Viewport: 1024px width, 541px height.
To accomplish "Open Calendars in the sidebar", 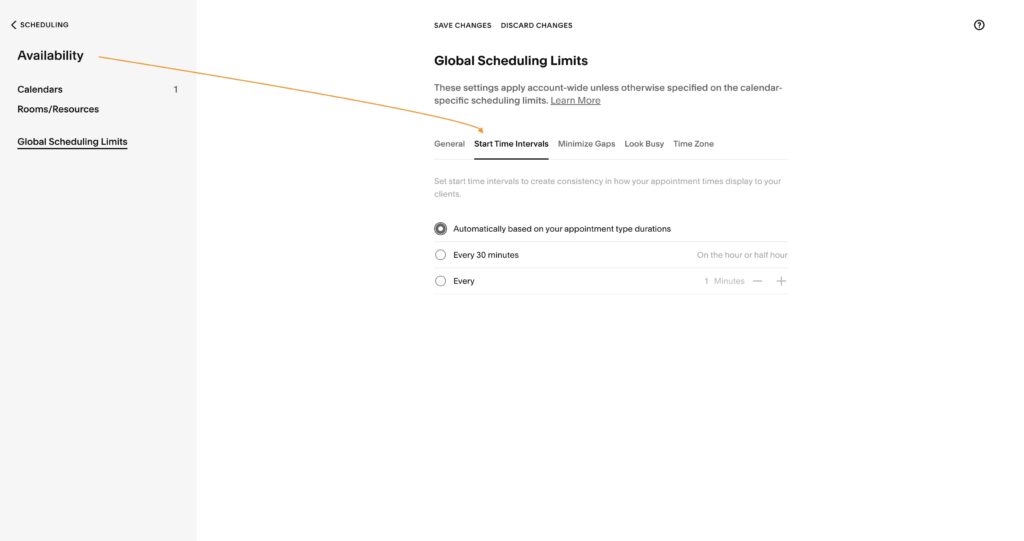I will point(40,90).
